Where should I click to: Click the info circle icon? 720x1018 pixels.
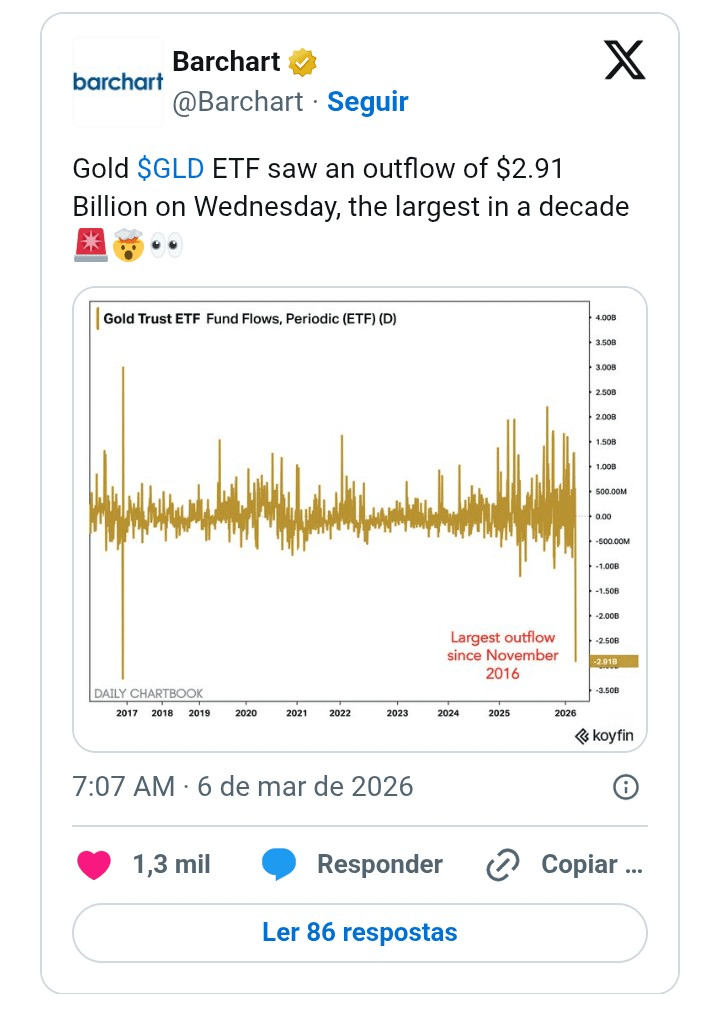(x=625, y=787)
